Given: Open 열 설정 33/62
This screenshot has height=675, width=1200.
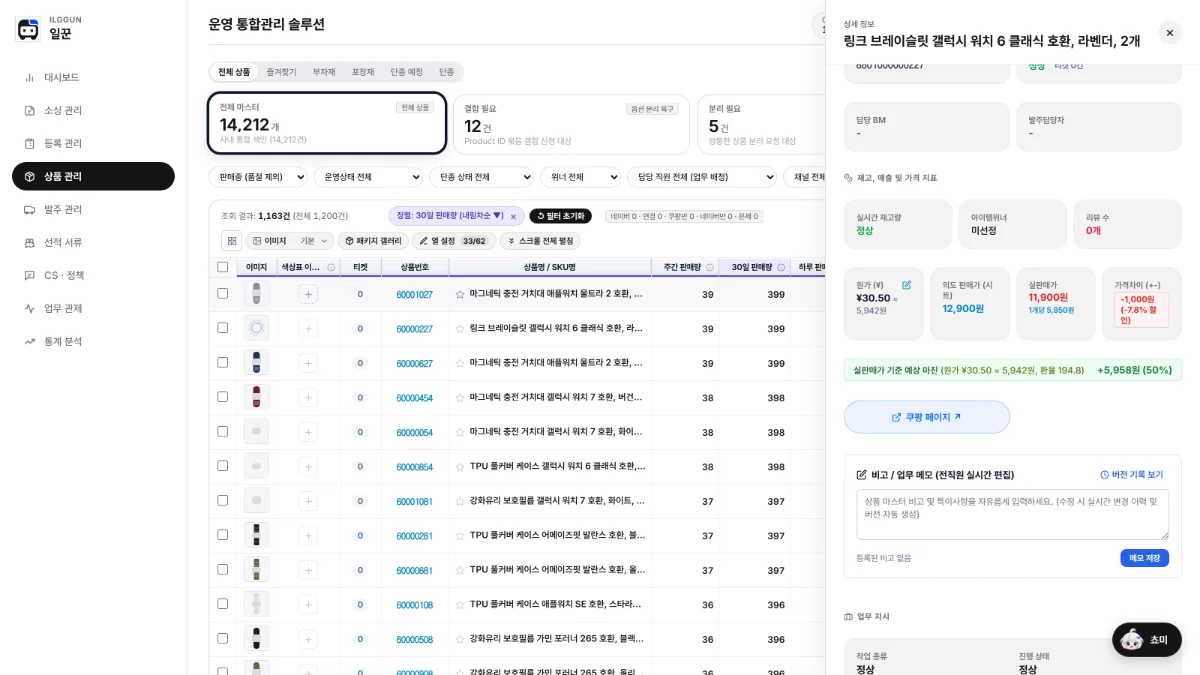Looking at the screenshot, I should pyautogui.click(x=454, y=241).
